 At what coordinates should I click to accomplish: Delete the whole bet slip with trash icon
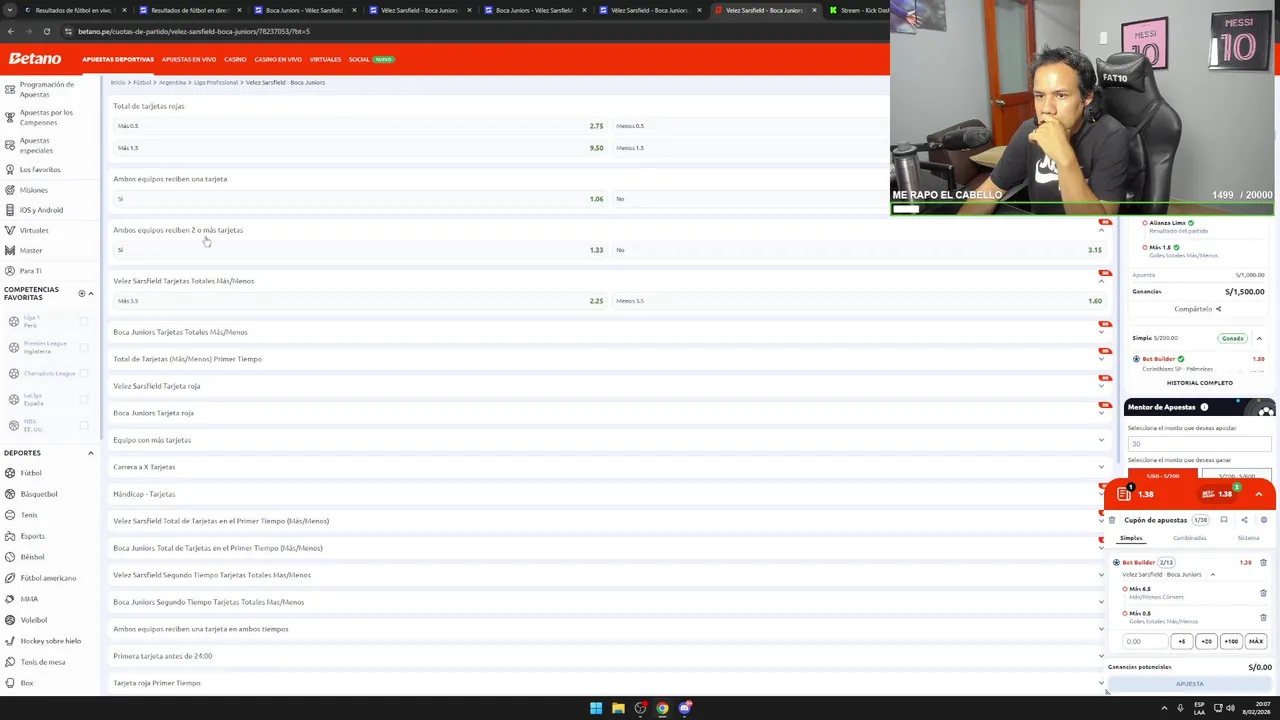click(1112, 520)
